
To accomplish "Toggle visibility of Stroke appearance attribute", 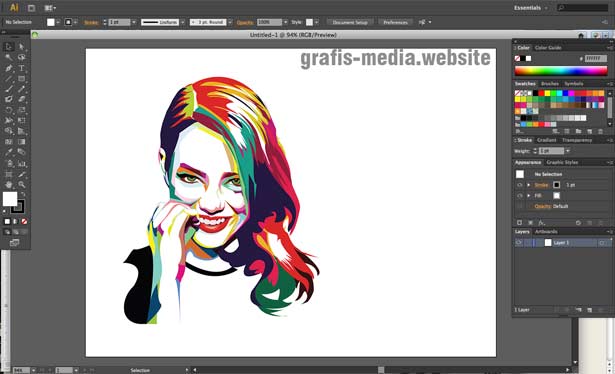I will [x=520, y=185].
